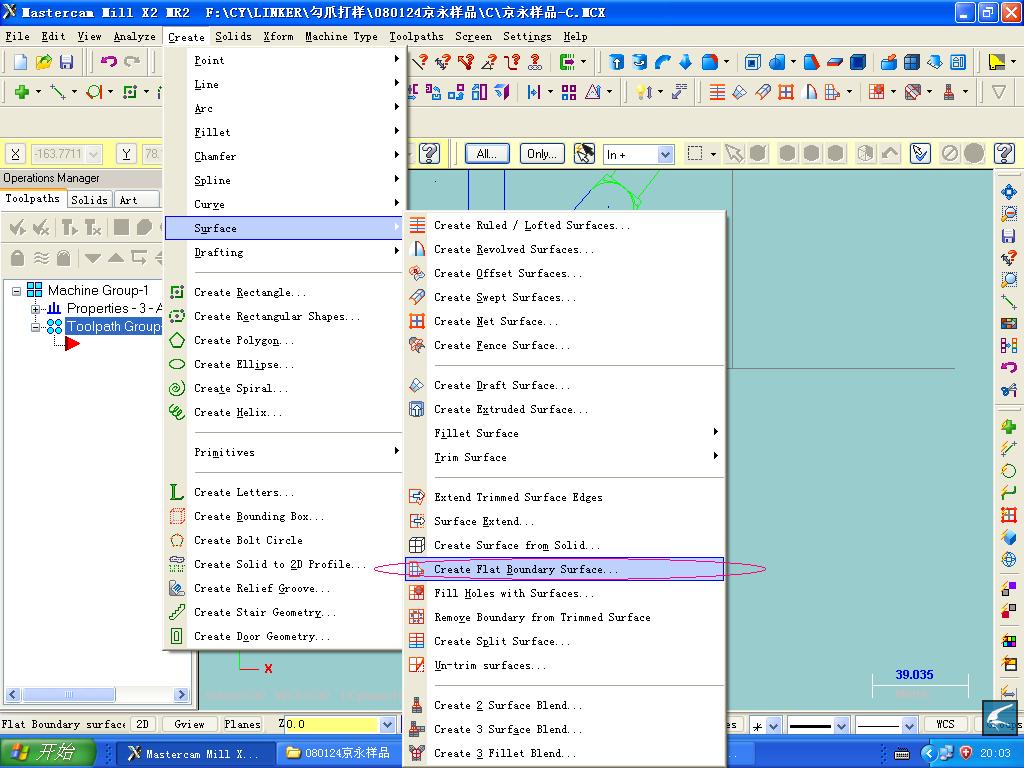
Task: Switch to the Solids tab in Operations Manager
Action: point(89,200)
